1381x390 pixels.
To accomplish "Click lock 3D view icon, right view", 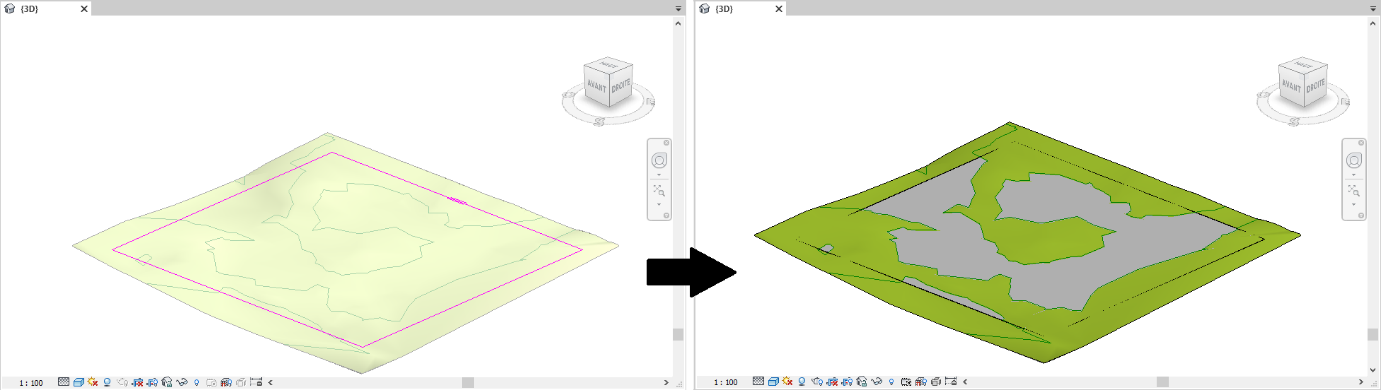I will (862, 381).
